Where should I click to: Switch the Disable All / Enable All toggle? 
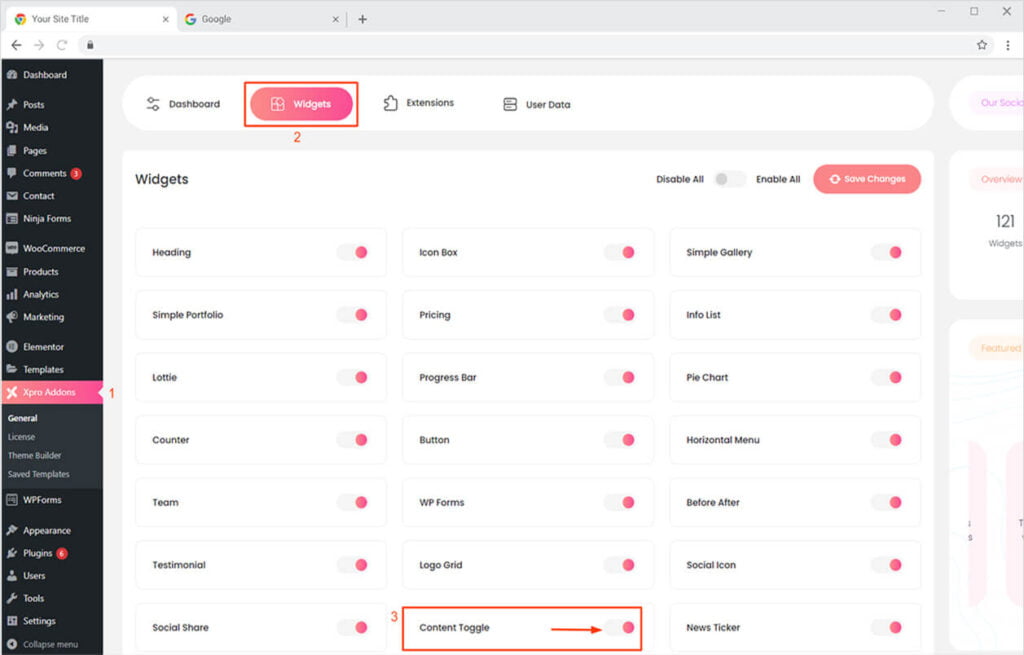click(730, 179)
